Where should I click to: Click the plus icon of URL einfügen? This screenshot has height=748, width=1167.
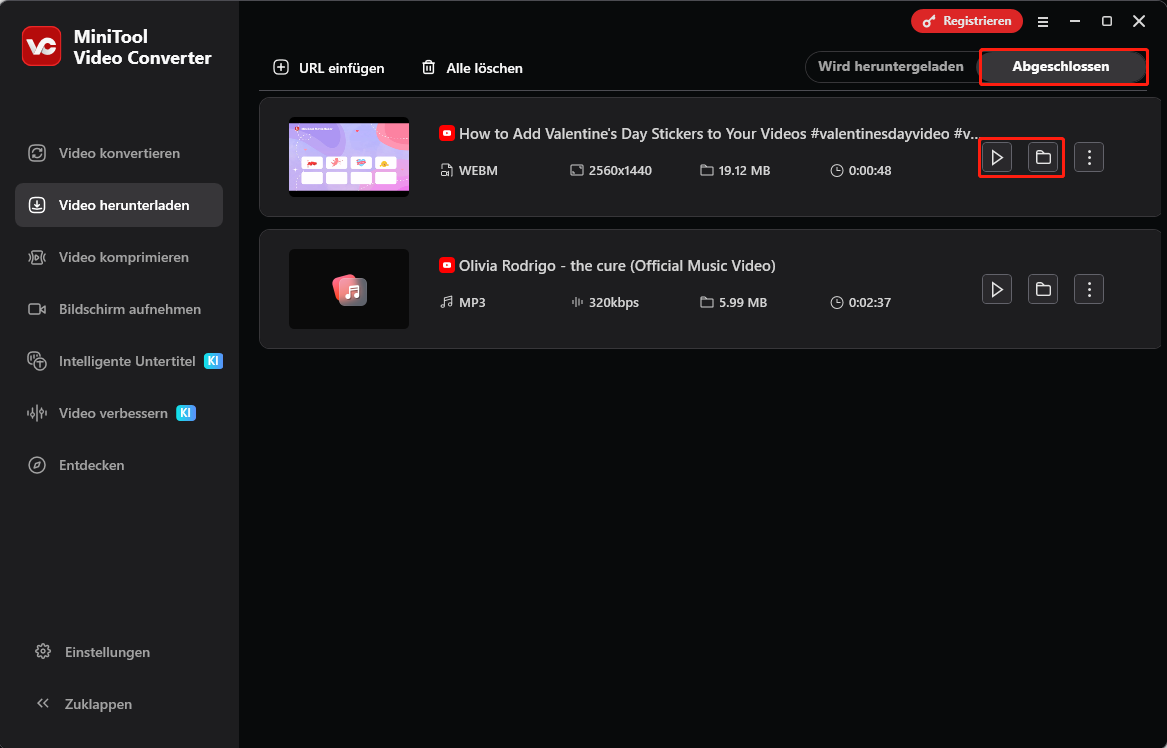click(281, 68)
